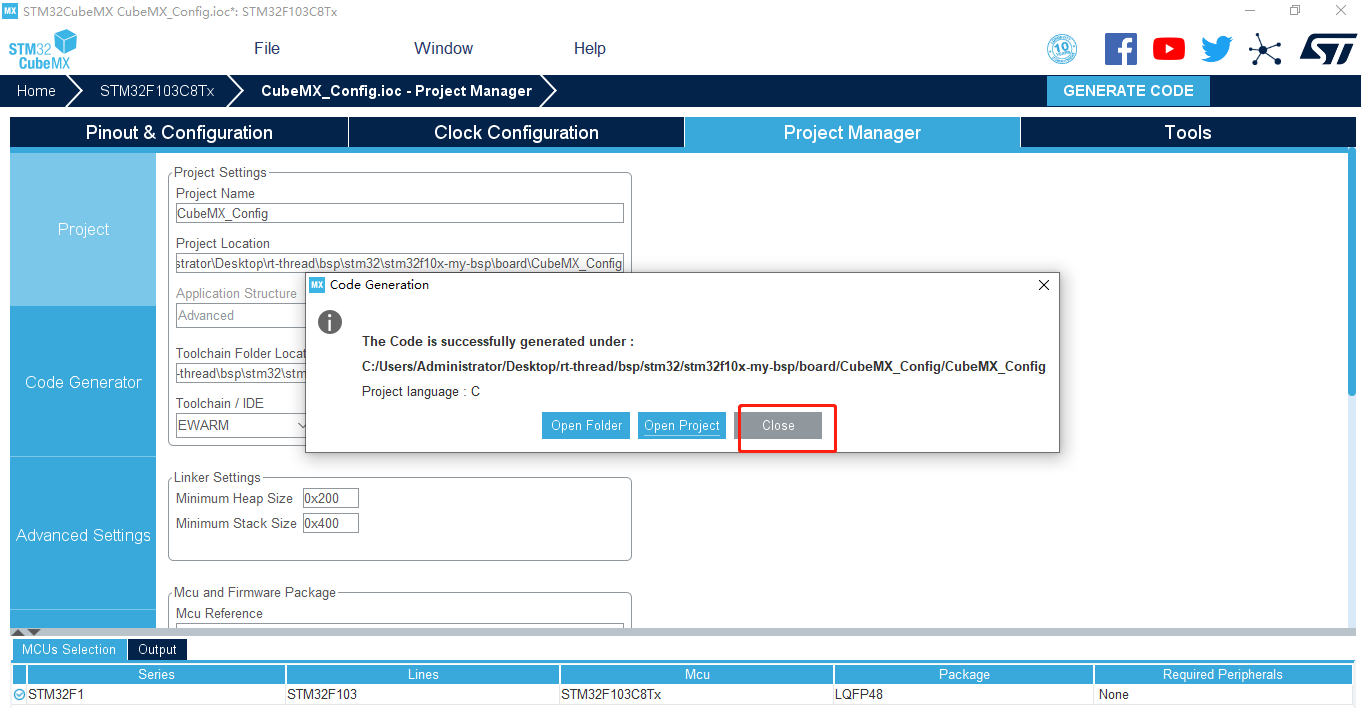This screenshot has height=708, width=1361.
Task: Click Open Project in the dialog
Action: (x=682, y=425)
